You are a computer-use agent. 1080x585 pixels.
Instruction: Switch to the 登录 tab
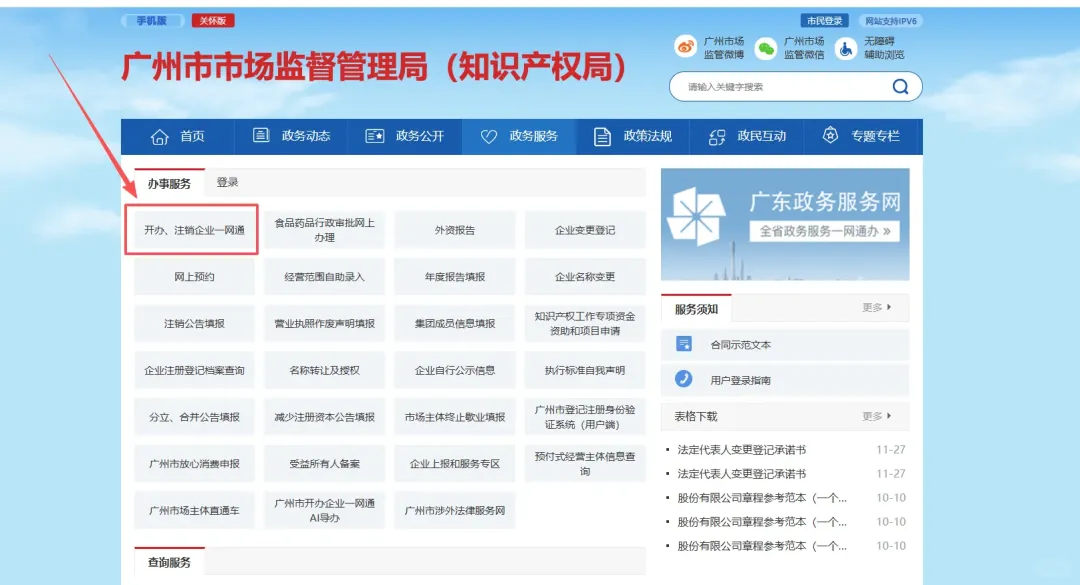(225, 183)
